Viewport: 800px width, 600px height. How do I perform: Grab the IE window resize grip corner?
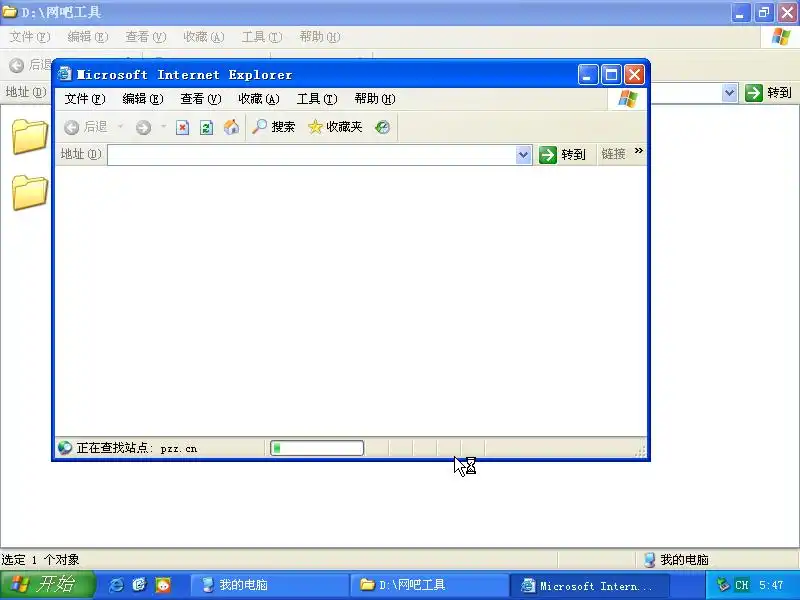640,451
